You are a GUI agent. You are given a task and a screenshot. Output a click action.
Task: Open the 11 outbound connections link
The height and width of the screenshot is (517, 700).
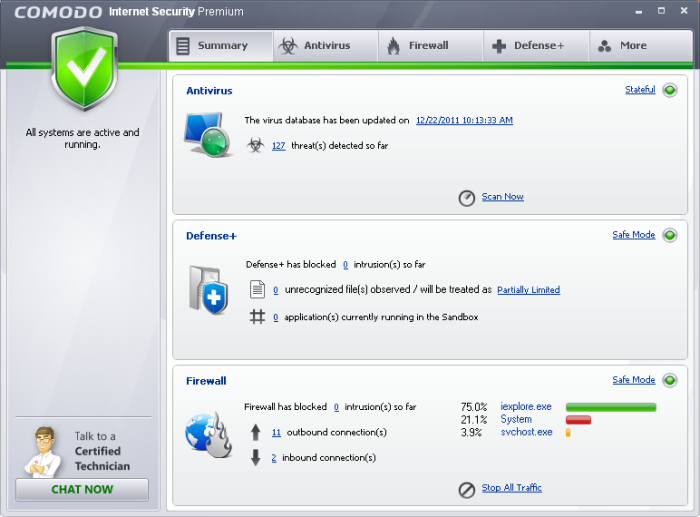pyautogui.click(x=276, y=433)
